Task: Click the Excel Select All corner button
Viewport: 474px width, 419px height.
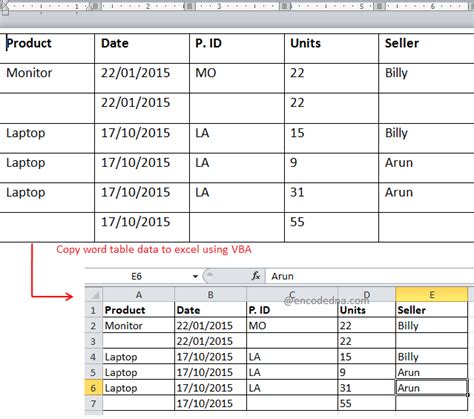Action: click(95, 295)
